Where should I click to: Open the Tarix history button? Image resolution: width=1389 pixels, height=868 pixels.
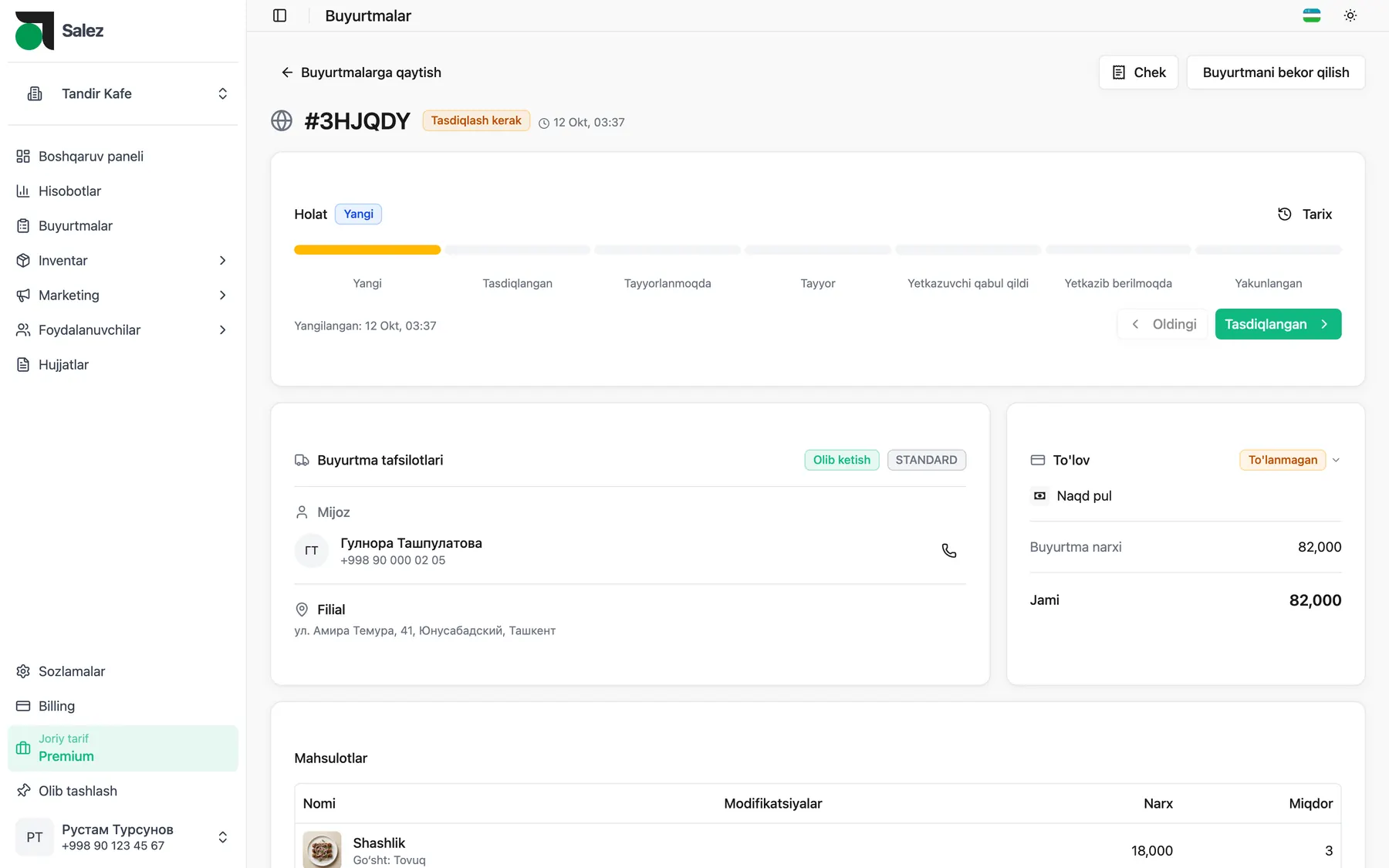(x=1305, y=214)
